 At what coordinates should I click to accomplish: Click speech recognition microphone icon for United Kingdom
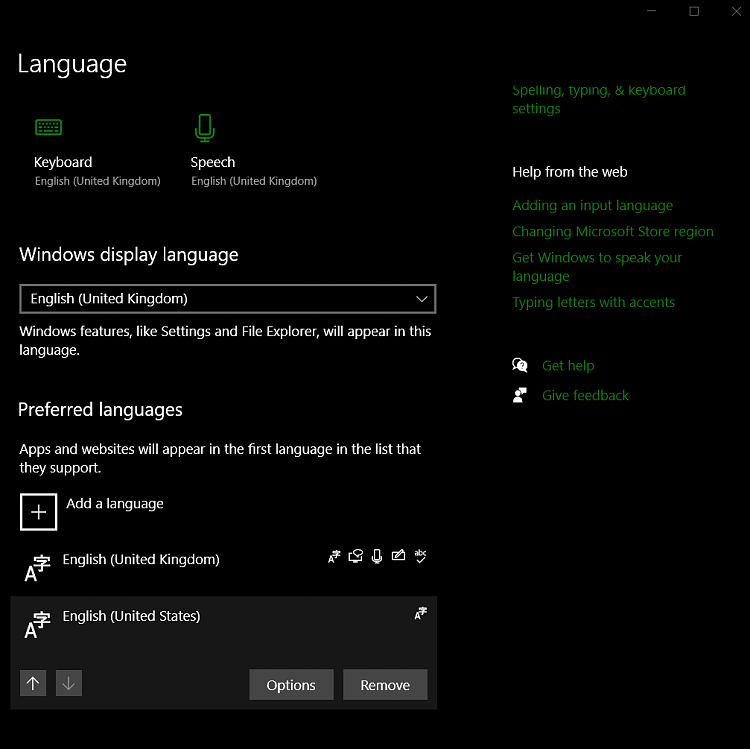(x=377, y=556)
